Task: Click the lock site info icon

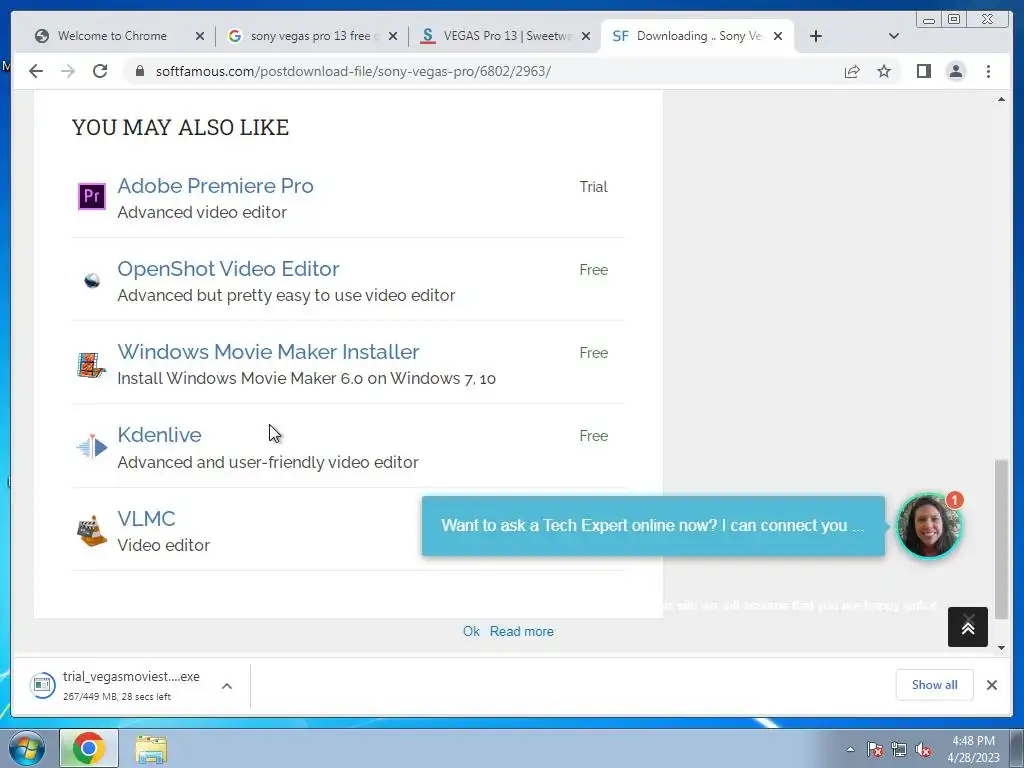Action: coord(139,71)
